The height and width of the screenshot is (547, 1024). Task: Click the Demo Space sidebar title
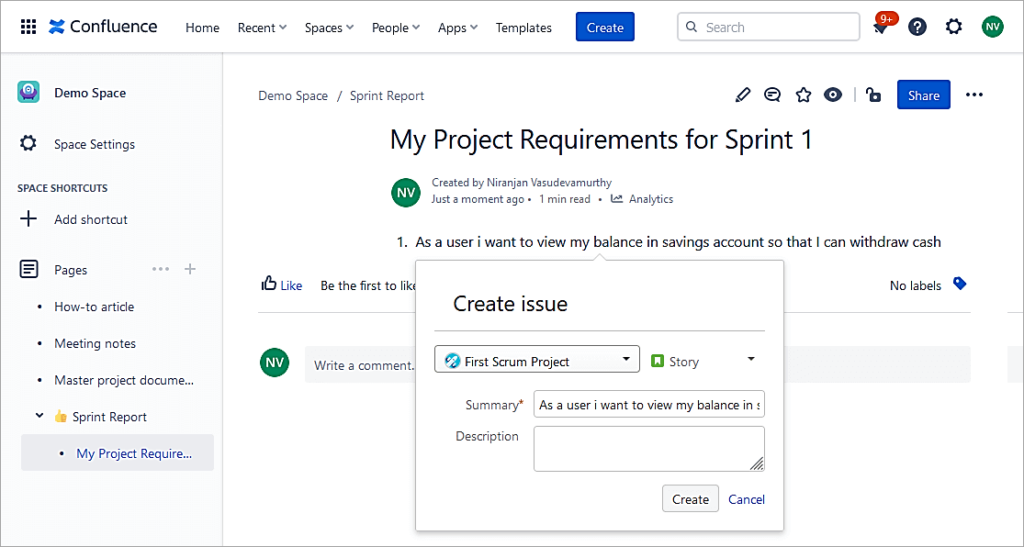(90, 93)
